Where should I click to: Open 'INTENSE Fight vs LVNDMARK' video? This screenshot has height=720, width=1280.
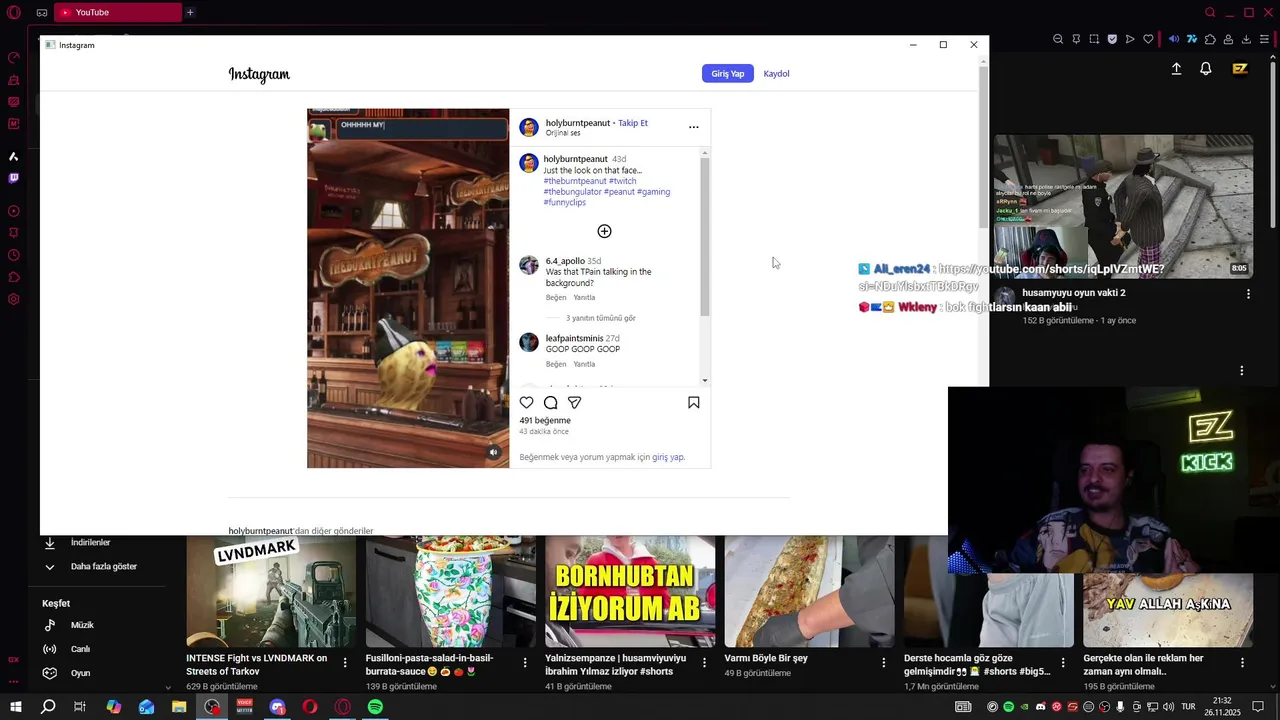click(271, 592)
